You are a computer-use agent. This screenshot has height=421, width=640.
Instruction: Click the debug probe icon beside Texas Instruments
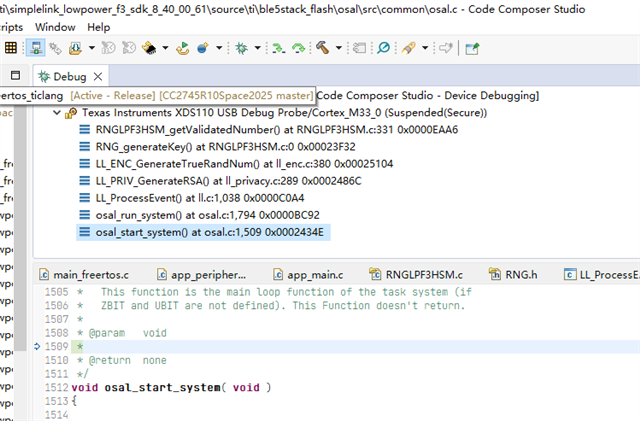tap(71, 113)
